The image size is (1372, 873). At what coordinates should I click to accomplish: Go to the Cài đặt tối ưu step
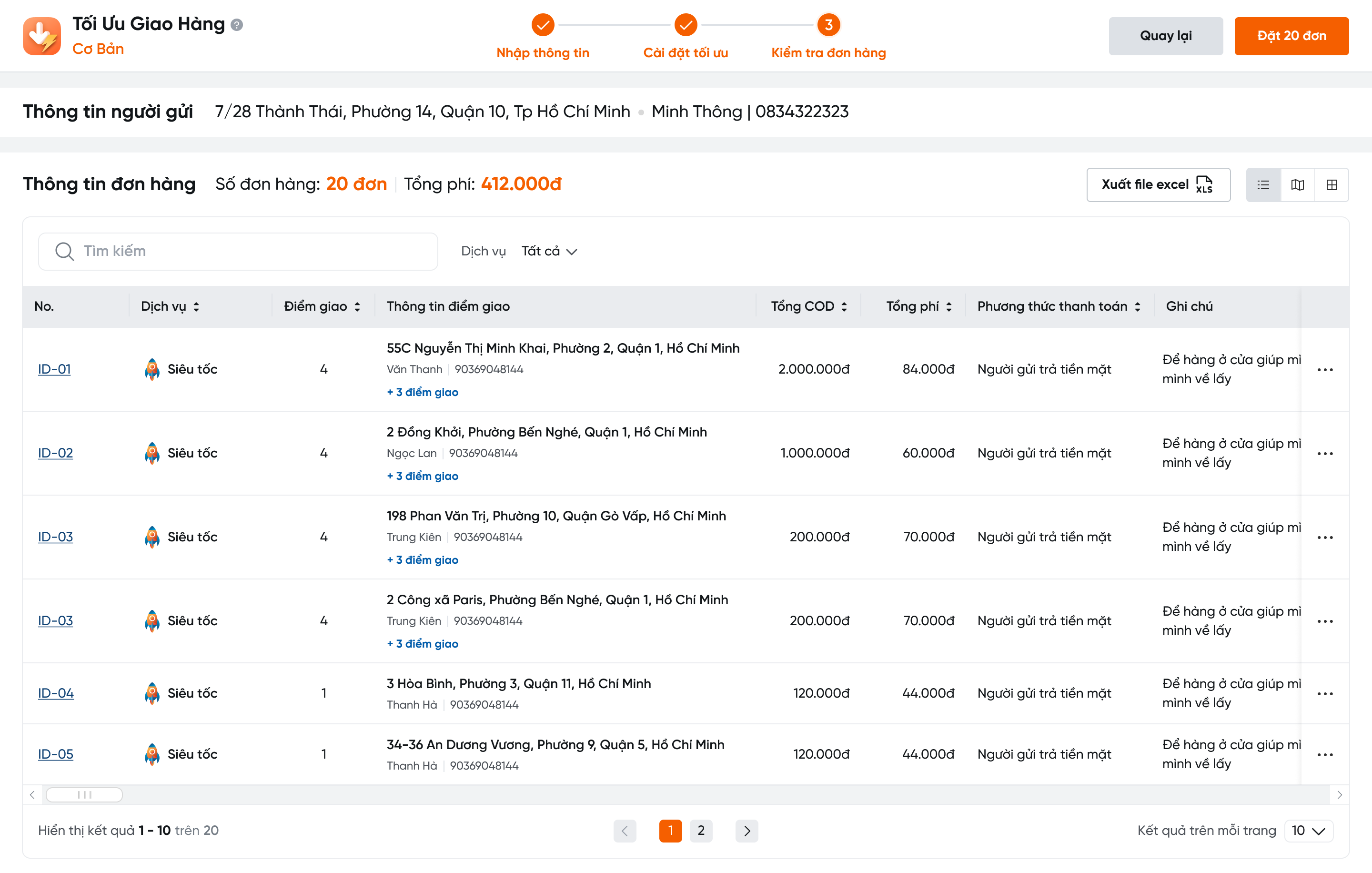(686, 25)
